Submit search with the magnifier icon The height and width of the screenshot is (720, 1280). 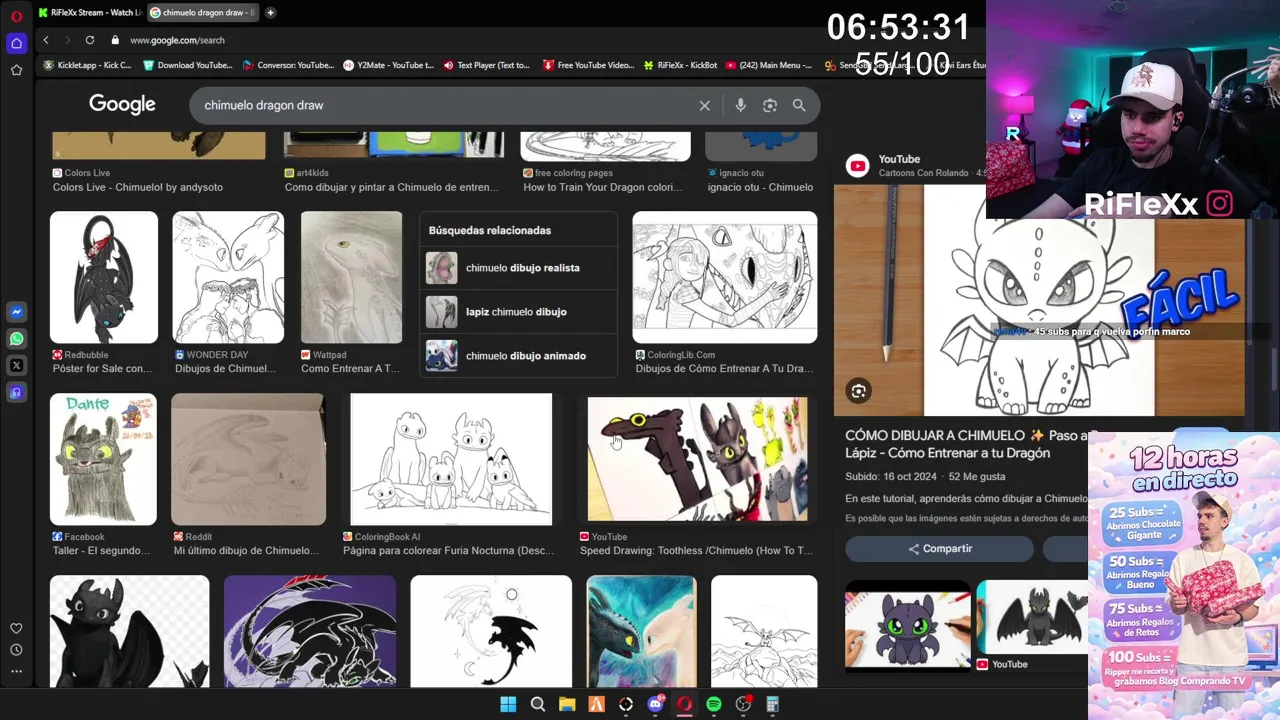point(799,105)
